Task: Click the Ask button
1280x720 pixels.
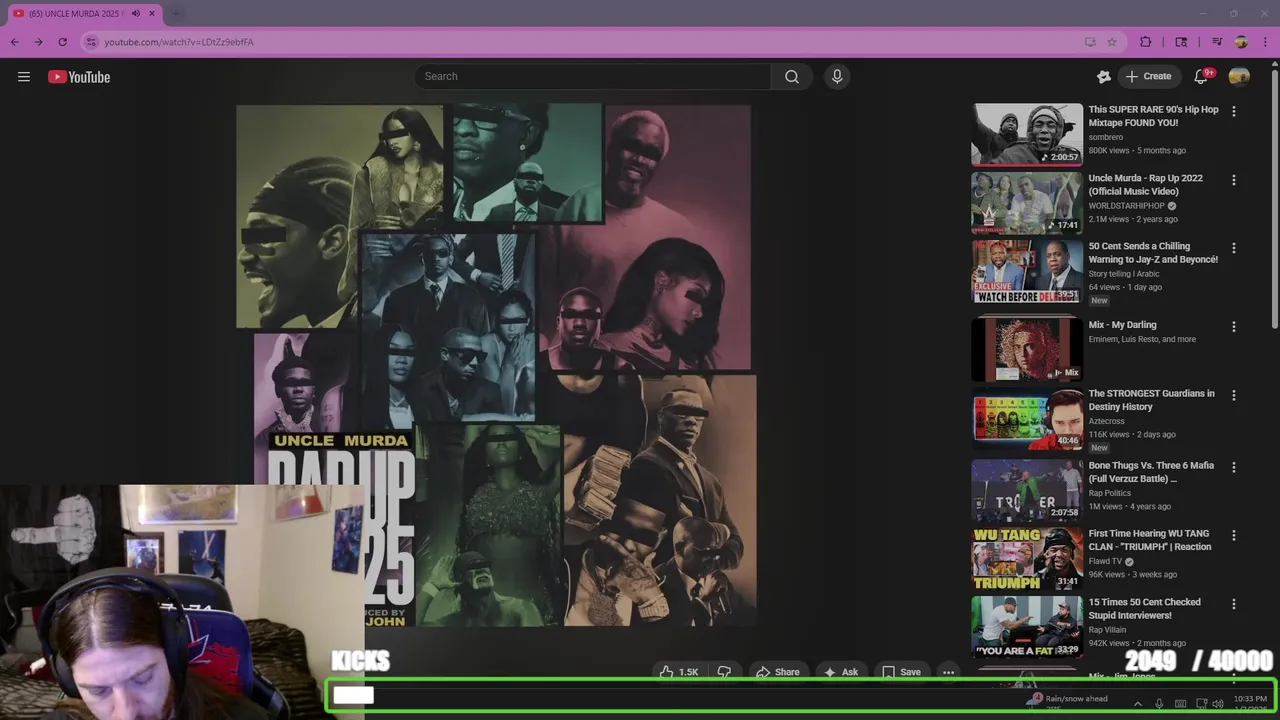Action: click(840, 672)
